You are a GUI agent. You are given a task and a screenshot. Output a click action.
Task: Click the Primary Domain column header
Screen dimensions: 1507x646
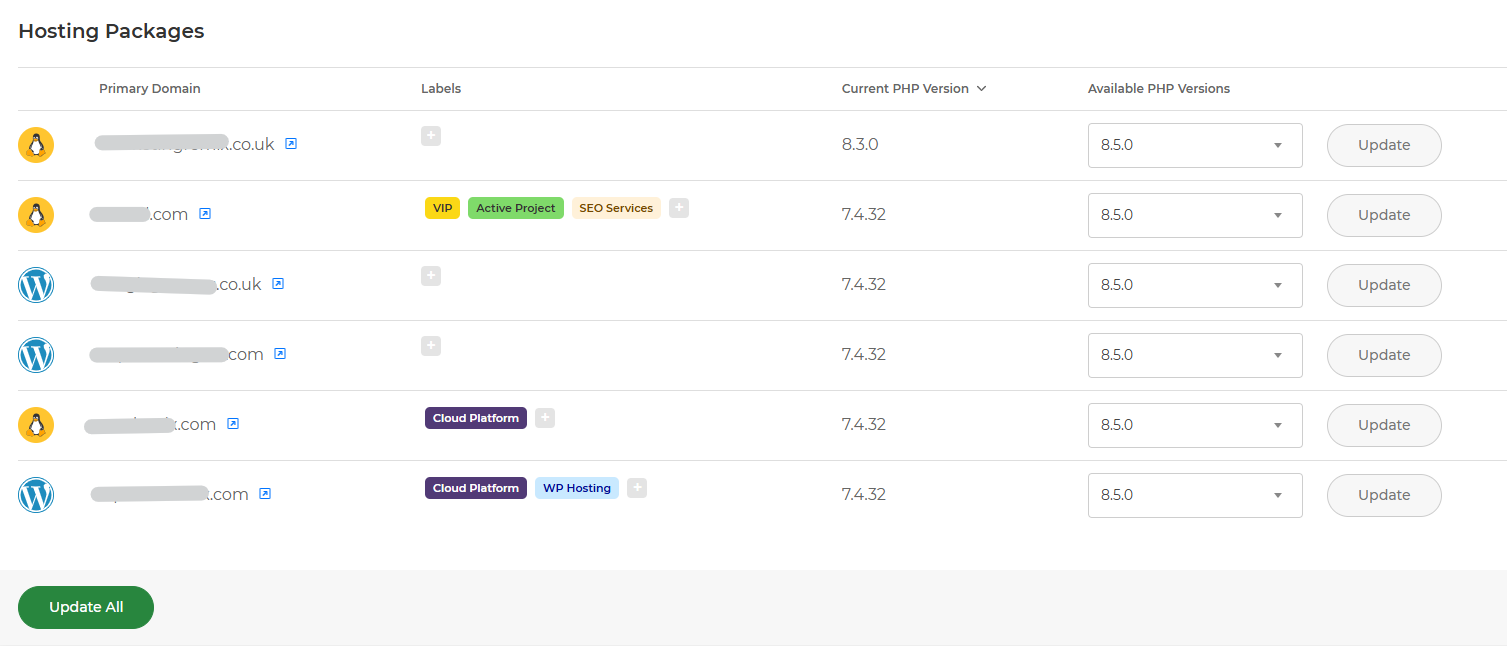[149, 88]
